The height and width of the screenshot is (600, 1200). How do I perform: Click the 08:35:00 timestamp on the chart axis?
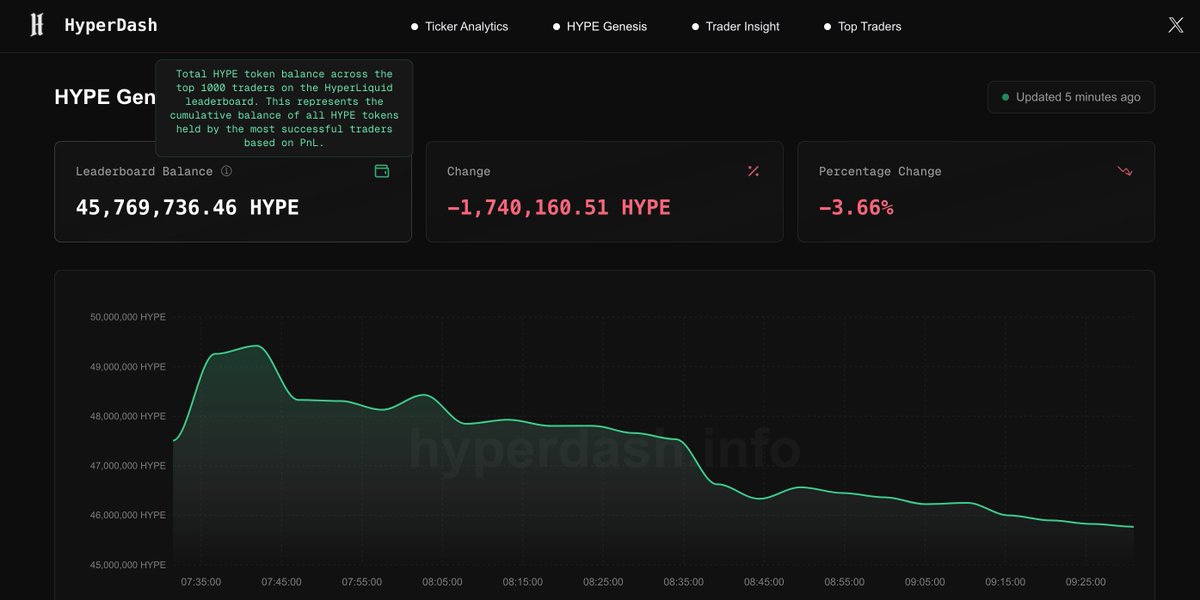pyautogui.click(x=683, y=581)
